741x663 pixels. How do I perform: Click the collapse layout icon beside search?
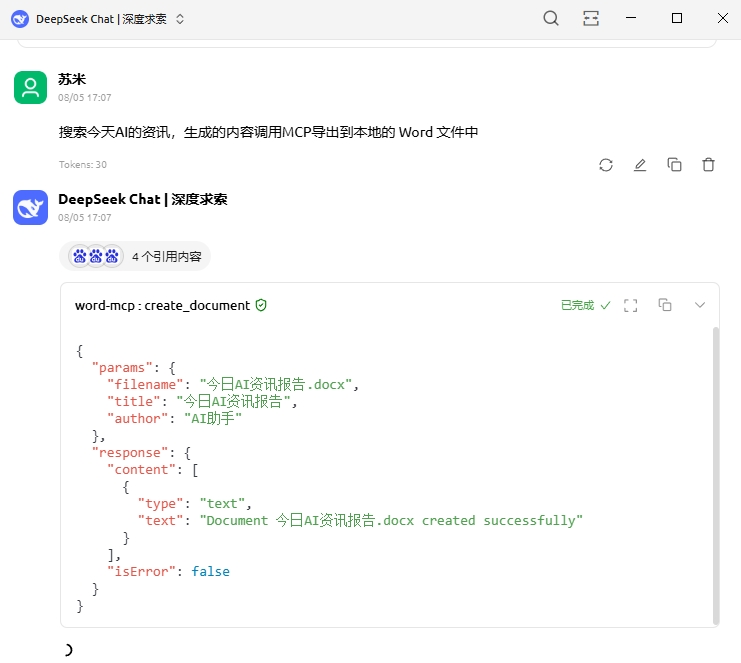tap(591, 18)
